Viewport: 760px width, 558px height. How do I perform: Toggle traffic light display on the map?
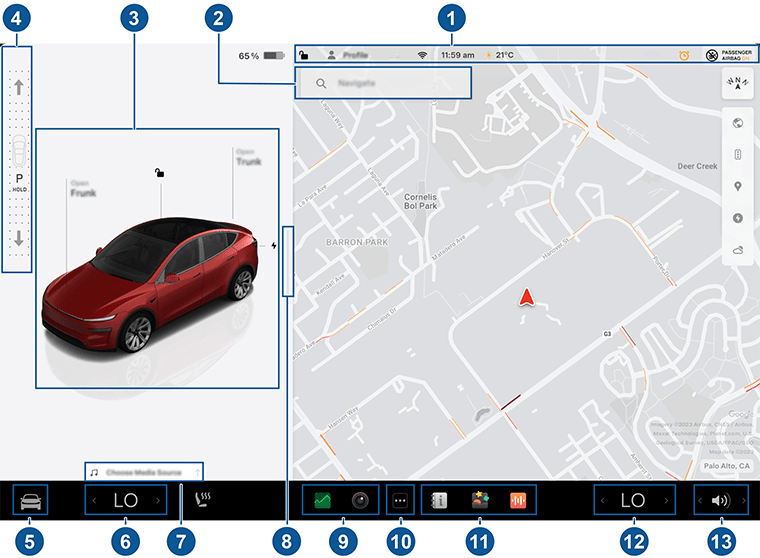point(739,155)
